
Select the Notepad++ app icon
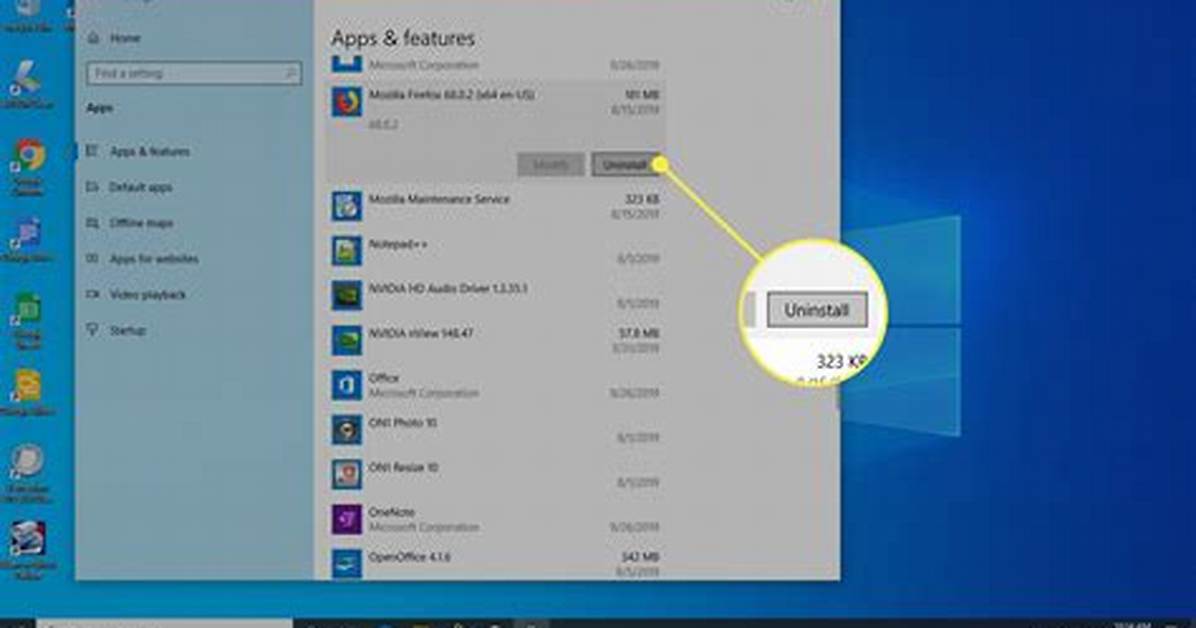click(346, 251)
